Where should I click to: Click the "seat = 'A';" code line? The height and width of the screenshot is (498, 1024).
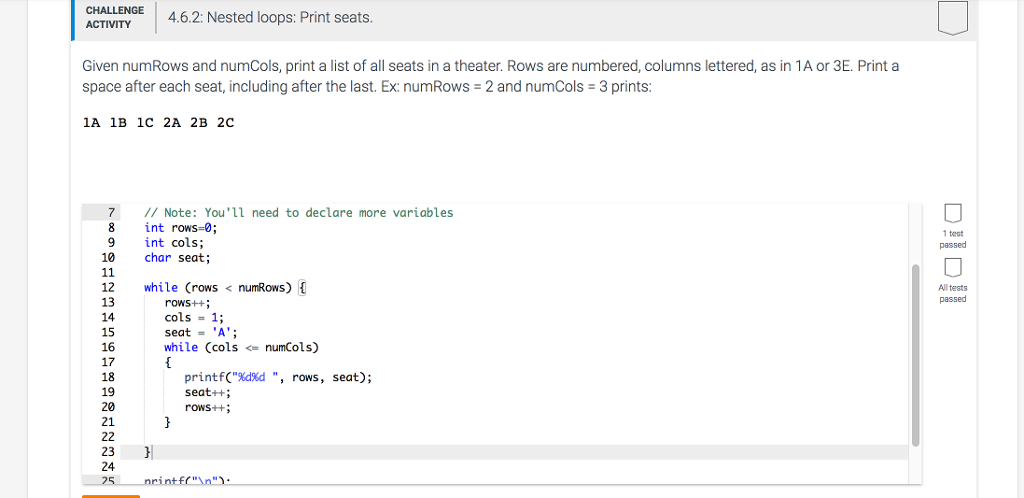pos(200,332)
